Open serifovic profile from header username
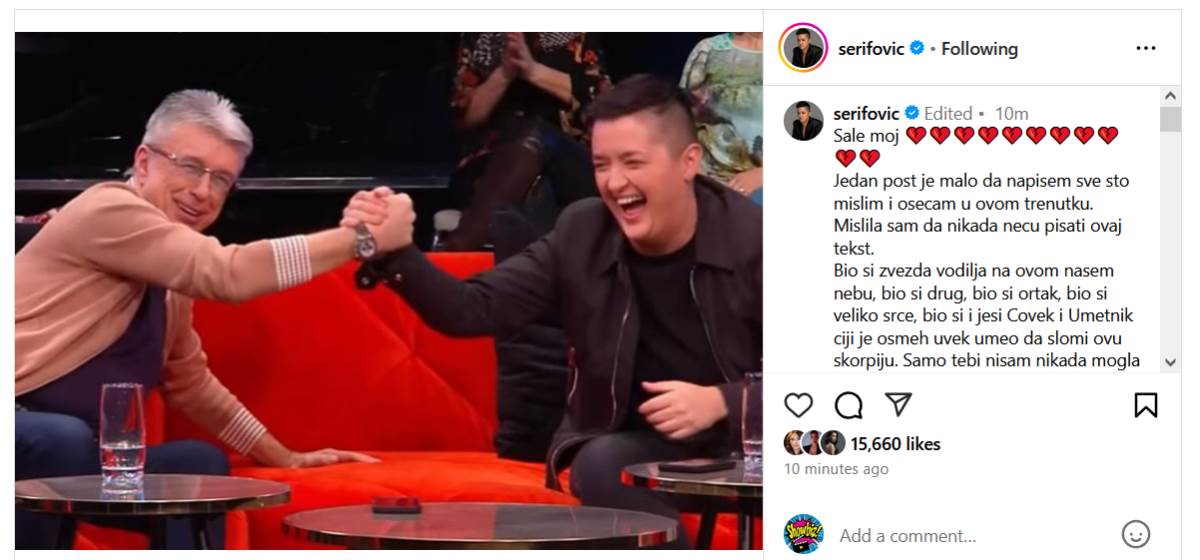1200x560 pixels. (869, 48)
